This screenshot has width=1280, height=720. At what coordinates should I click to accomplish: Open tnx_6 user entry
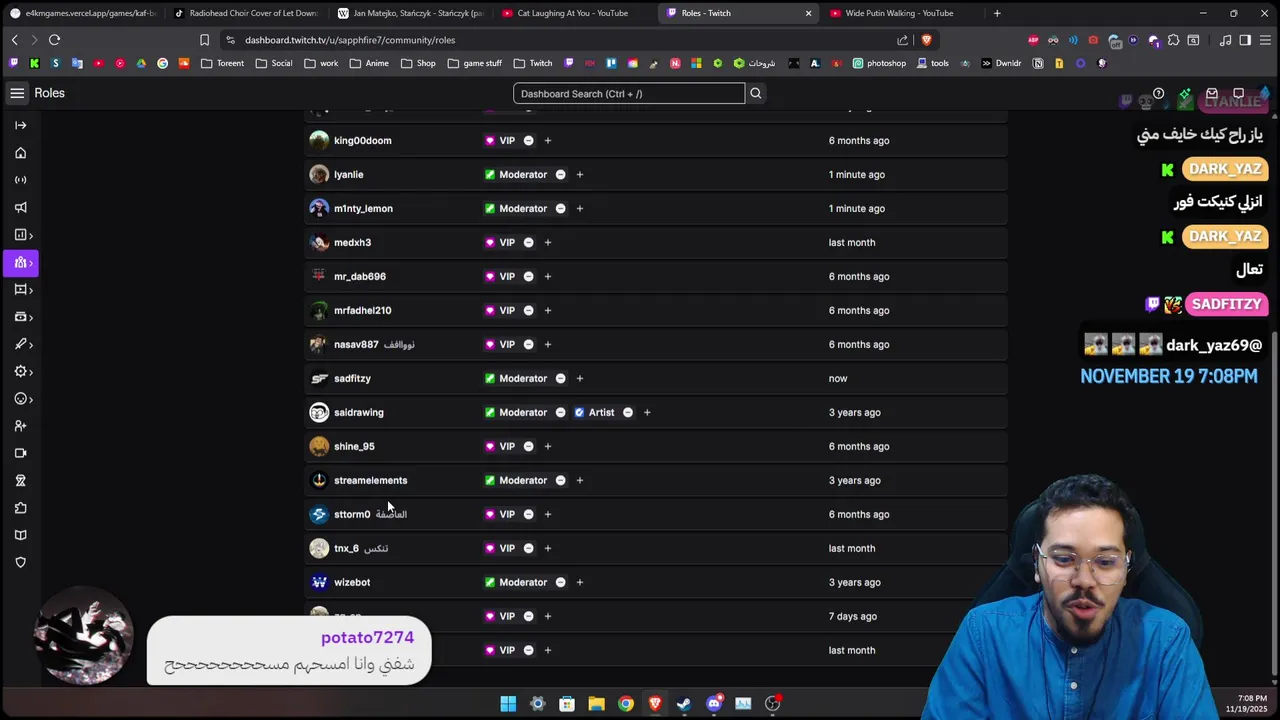pos(346,548)
